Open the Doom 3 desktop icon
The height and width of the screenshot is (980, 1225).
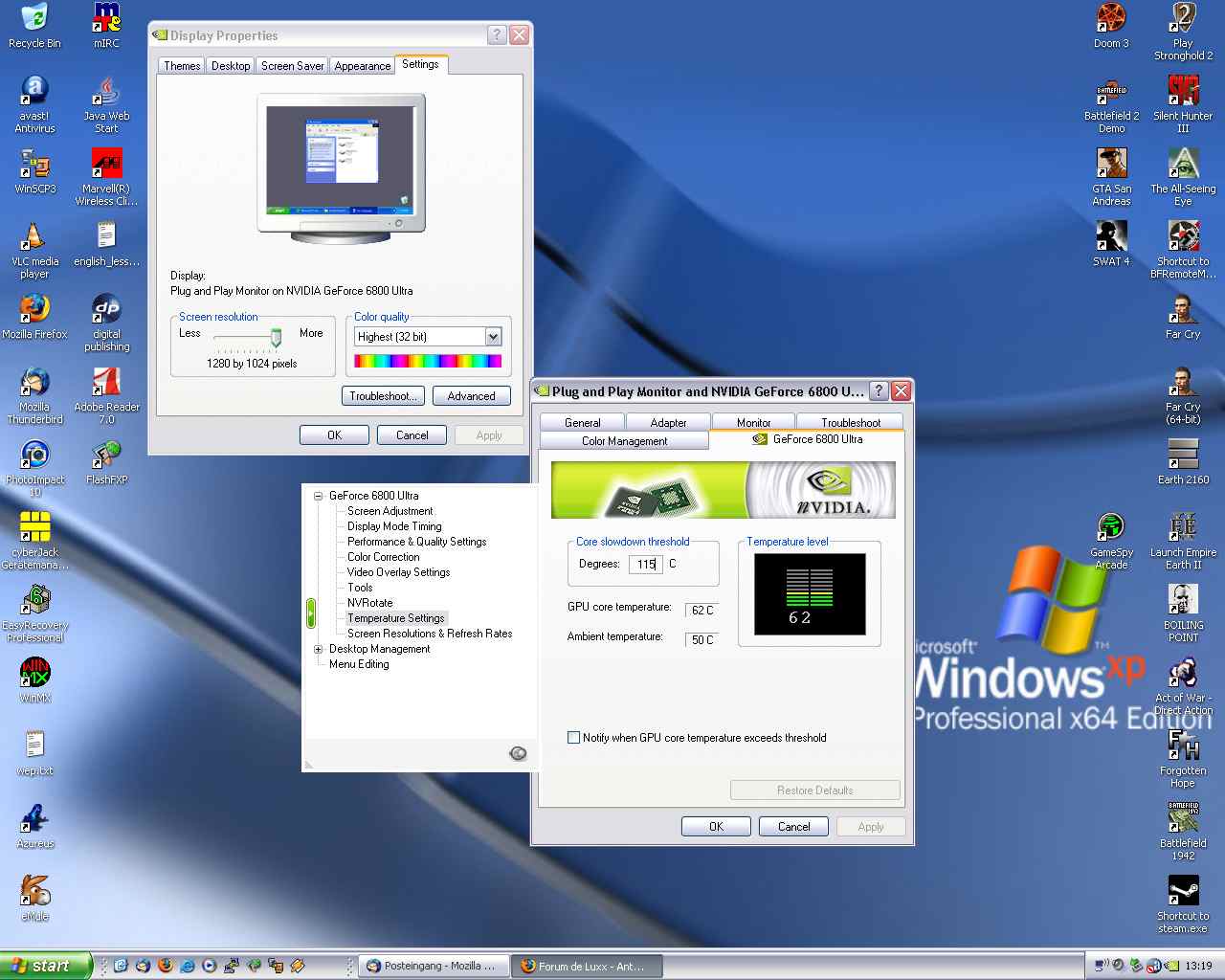click(1111, 26)
